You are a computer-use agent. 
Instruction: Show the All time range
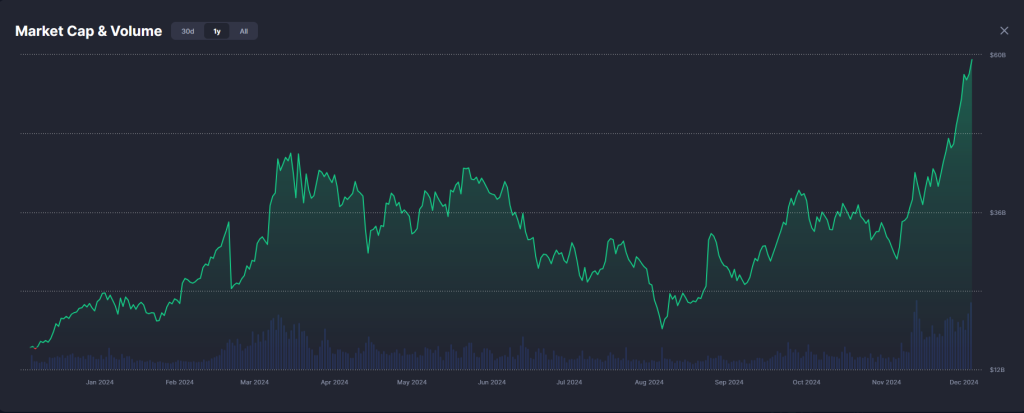[x=244, y=31]
